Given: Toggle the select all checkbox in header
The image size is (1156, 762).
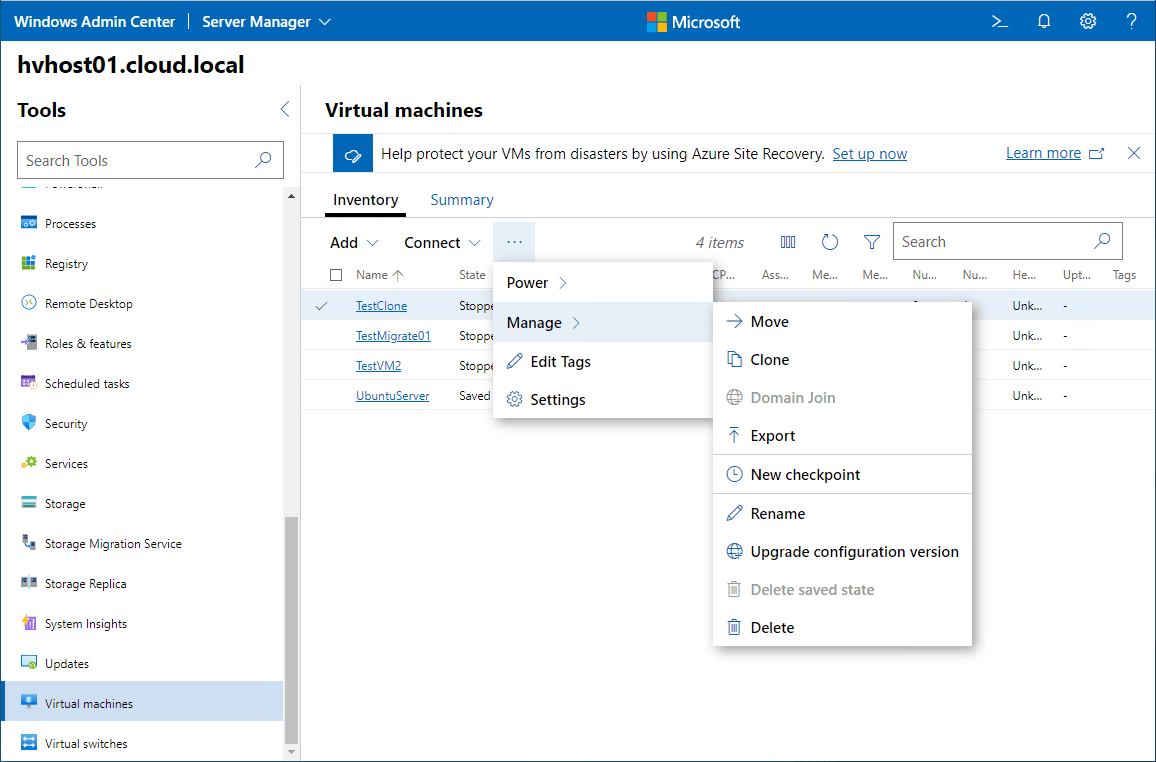Looking at the screenshot, I should tap(336, 275).
